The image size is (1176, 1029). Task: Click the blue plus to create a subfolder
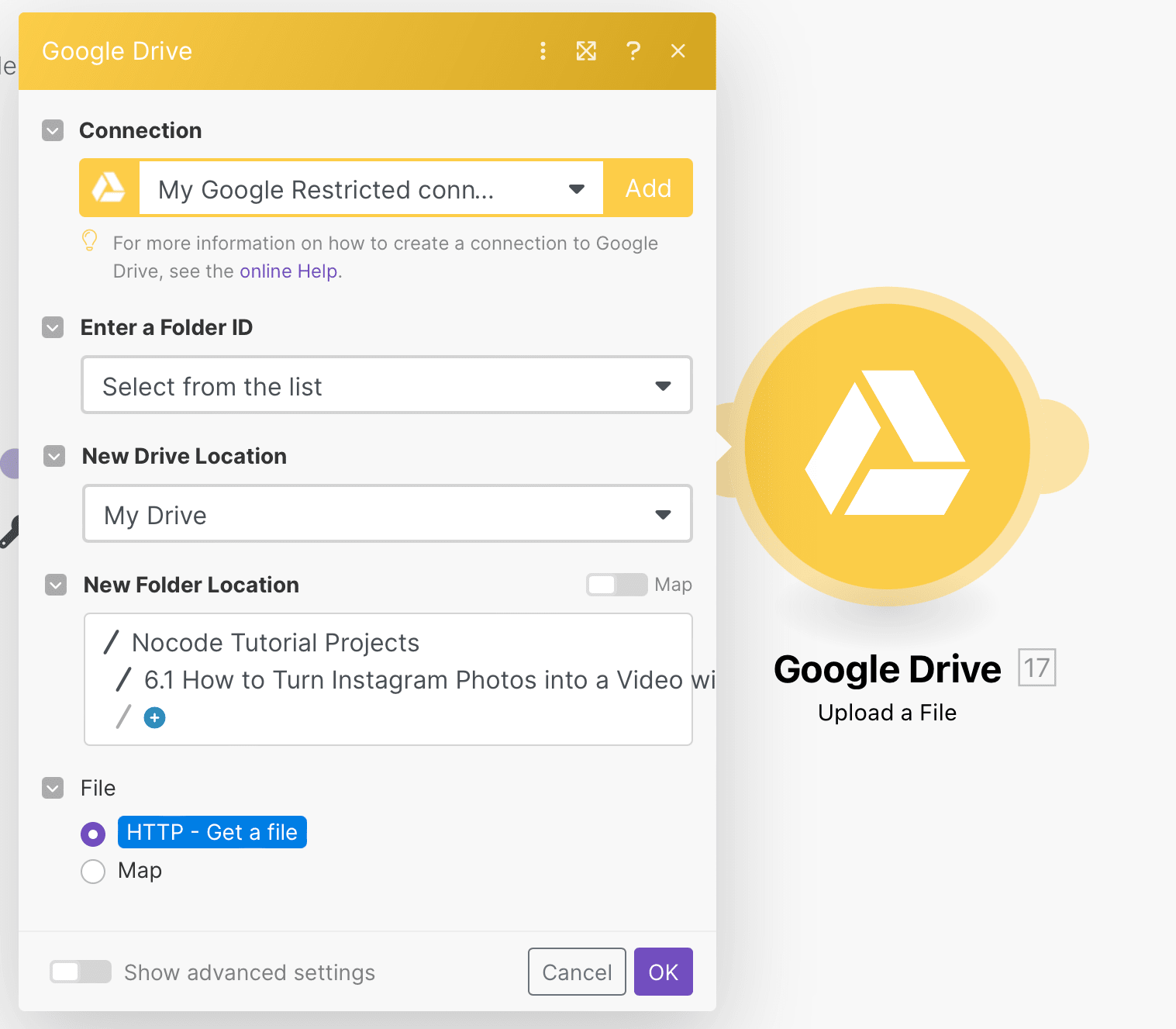[154, 717]
